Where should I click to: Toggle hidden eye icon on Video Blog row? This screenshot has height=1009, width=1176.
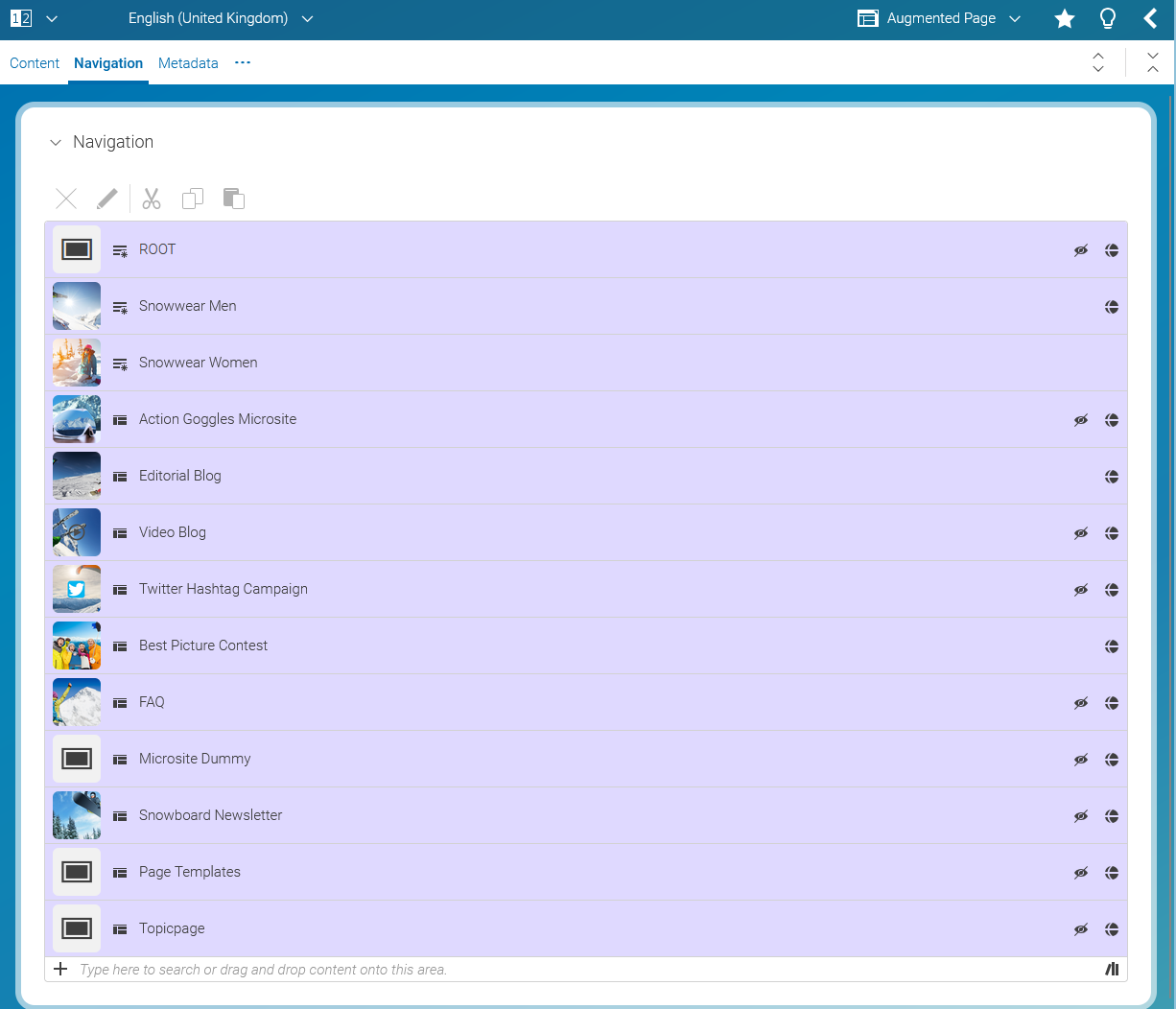click(1081, 533)
